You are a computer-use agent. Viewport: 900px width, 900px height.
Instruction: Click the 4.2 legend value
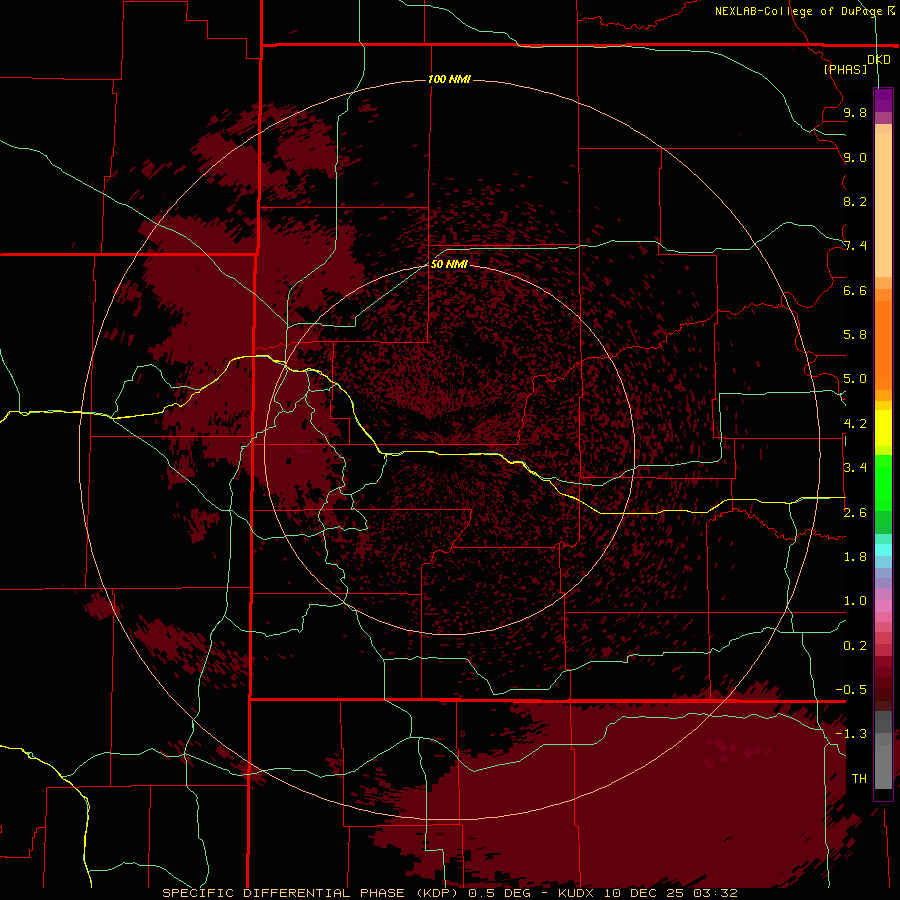pos(855,424)
